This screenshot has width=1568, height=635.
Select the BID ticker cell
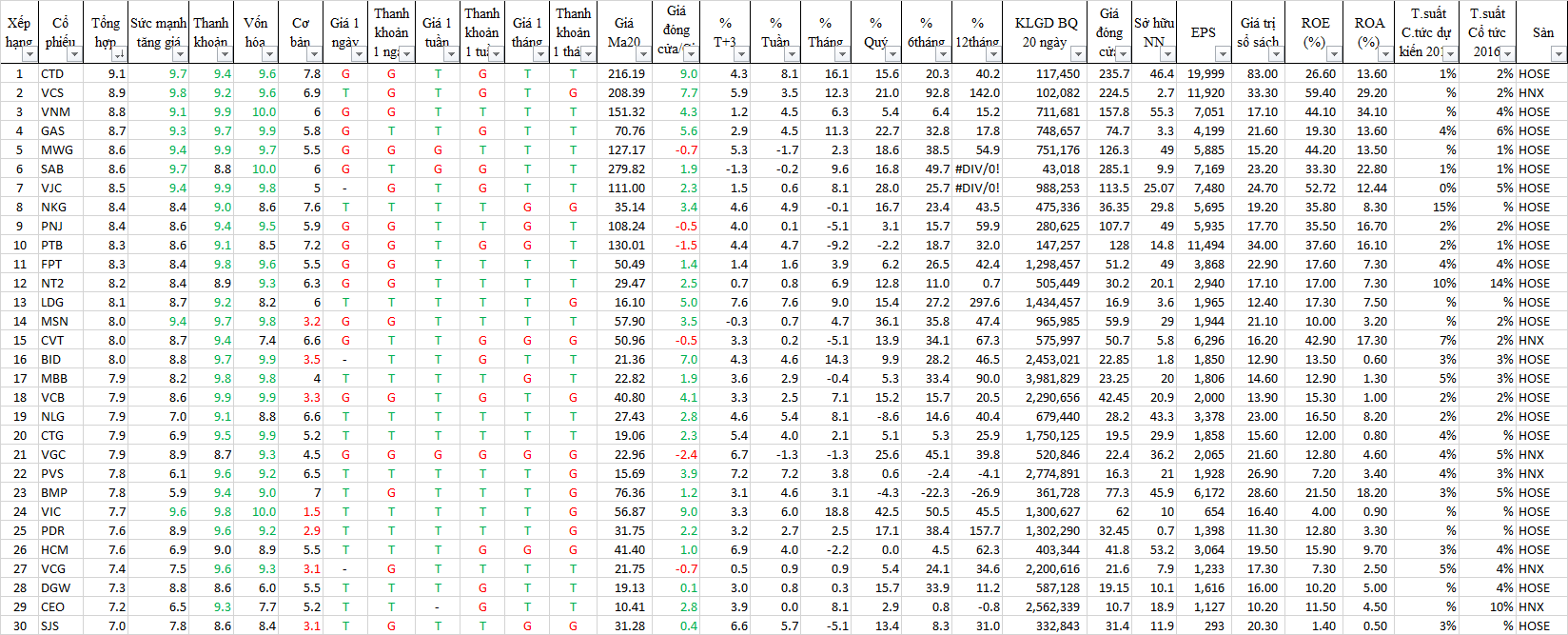(62, 359)
